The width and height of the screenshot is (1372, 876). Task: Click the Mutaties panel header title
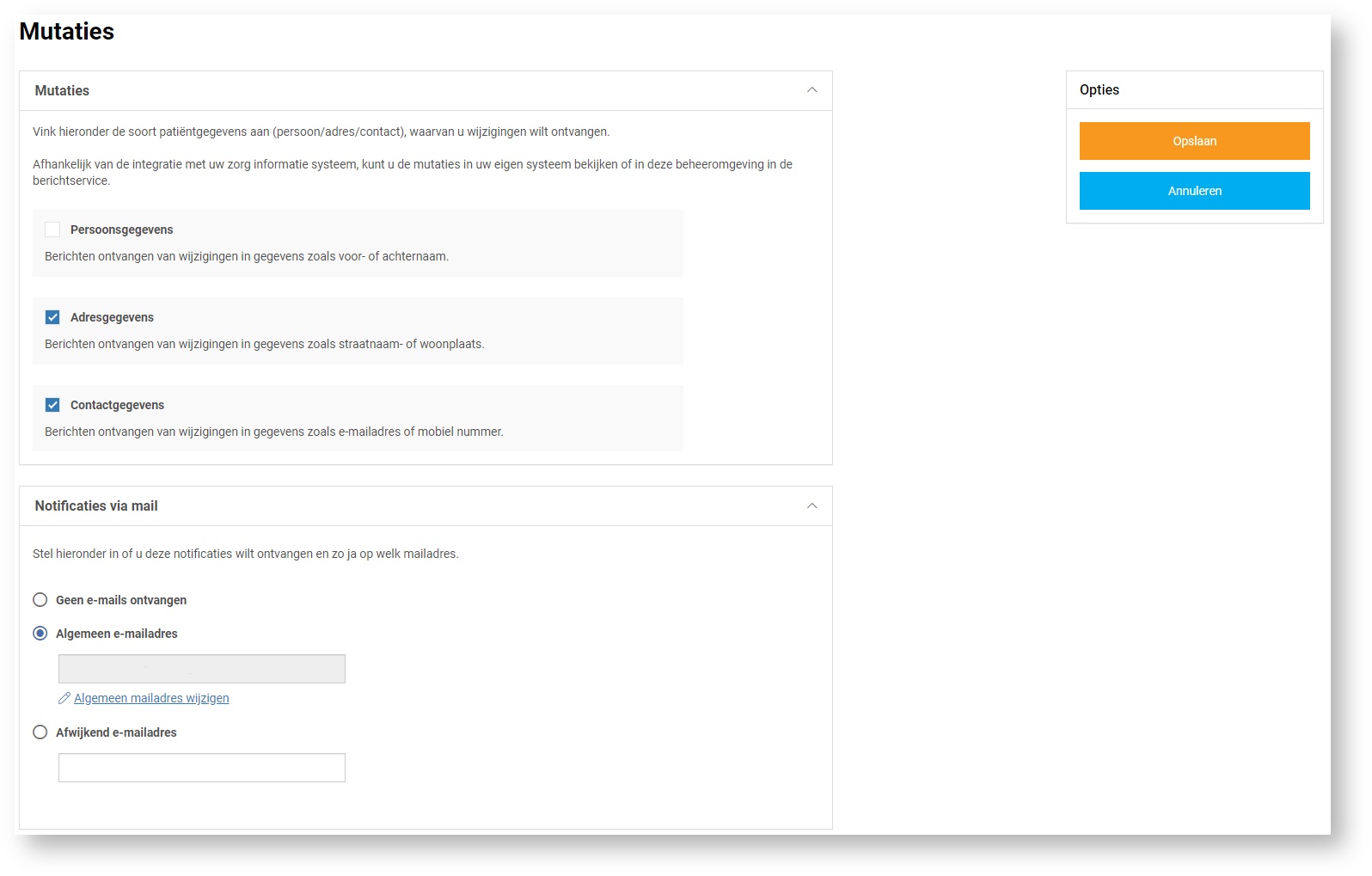pyautogui.click(x=62, y=90)
